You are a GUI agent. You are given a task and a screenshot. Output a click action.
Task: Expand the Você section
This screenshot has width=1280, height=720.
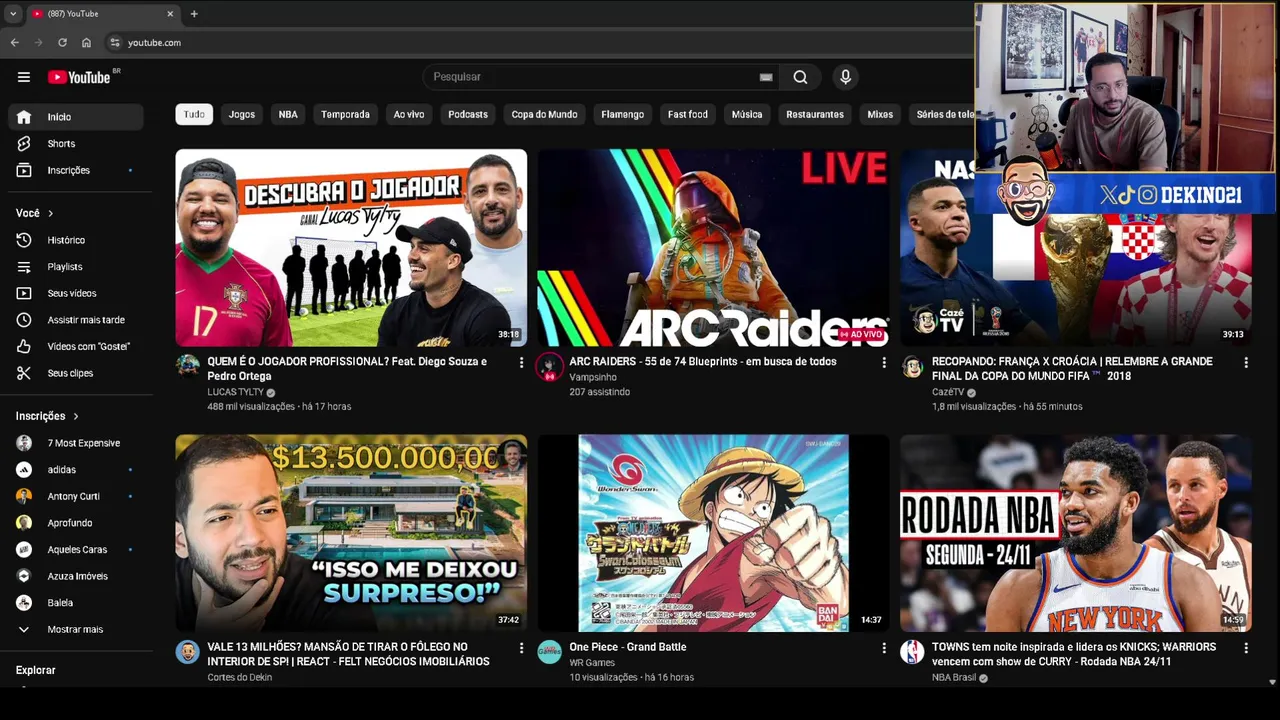[x=35, y=213]
